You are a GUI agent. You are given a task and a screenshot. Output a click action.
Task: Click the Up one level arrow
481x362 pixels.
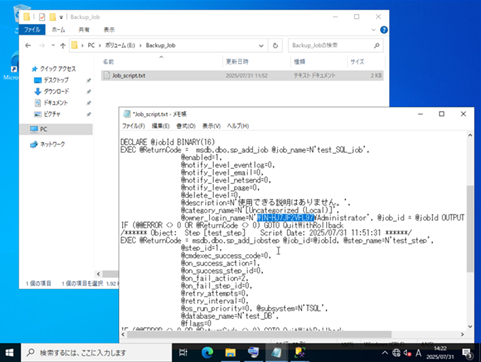(63, 46)
